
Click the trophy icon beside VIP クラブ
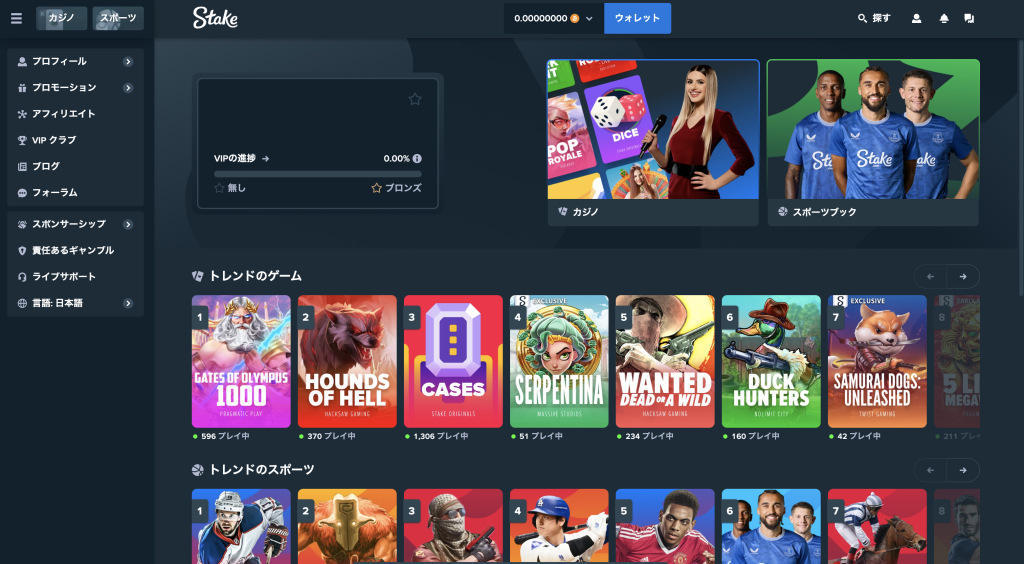pyautogui.click(x=22, y=140)
